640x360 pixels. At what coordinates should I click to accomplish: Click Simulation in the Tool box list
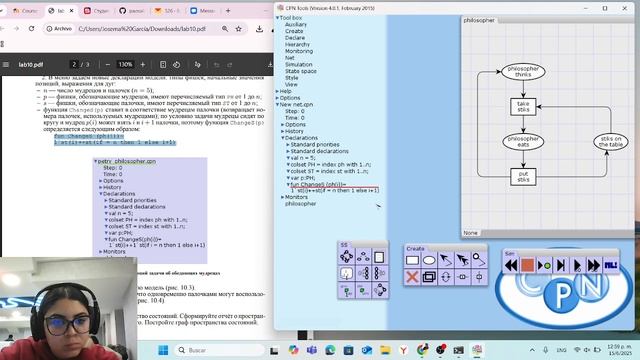pyautogui.click(x=299, y=64)
